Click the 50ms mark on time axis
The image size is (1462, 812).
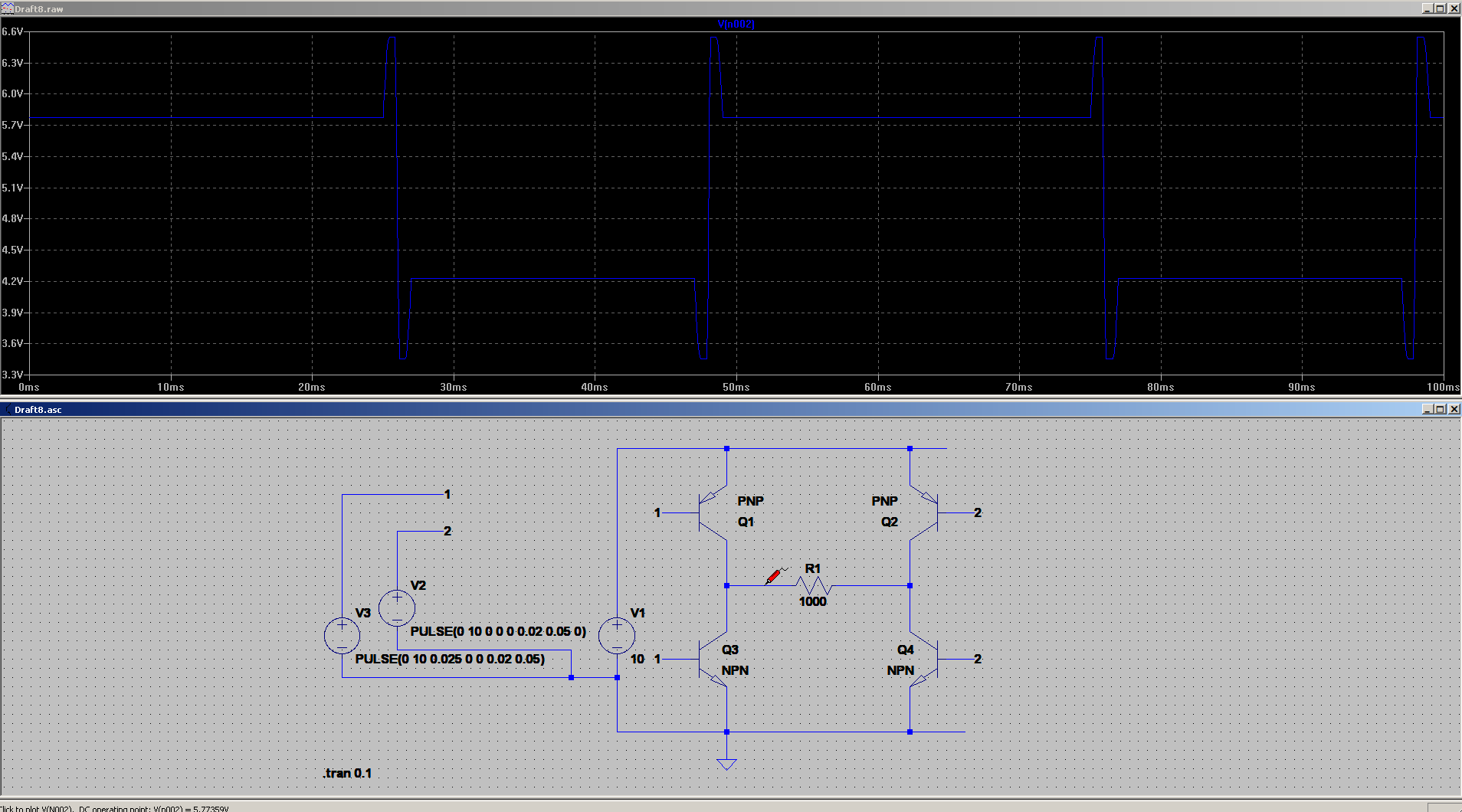coord(736,387)
